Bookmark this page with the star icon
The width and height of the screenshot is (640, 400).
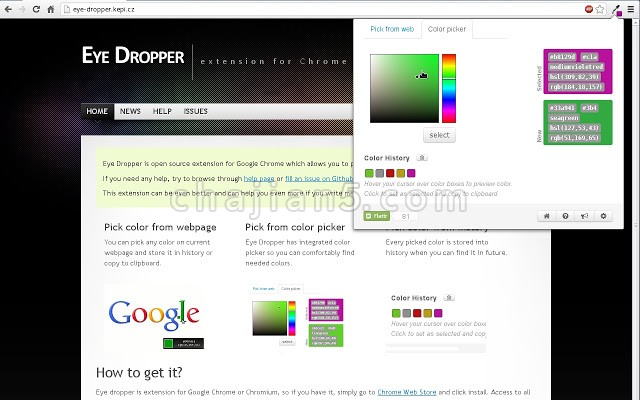tap(600, 9)
